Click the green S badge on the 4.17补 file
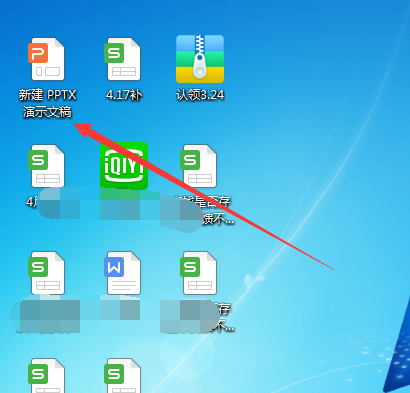 (x=114, y=53)
